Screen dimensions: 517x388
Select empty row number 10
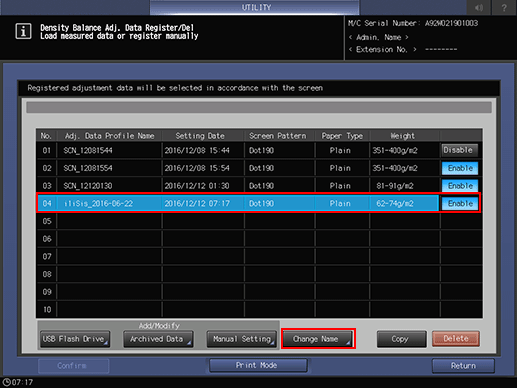47,309
